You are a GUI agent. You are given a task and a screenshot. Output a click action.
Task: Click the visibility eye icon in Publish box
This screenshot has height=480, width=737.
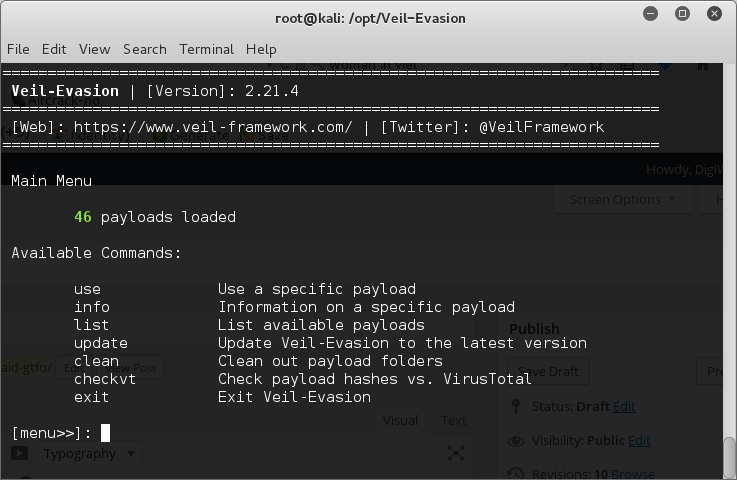[516, 441]
